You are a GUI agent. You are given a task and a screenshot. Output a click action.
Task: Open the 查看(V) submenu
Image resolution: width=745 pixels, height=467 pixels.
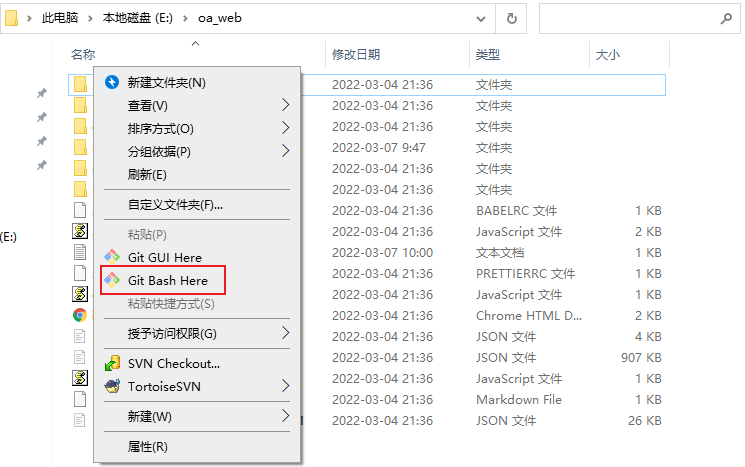pyautogui.click(x=147, y=105)
